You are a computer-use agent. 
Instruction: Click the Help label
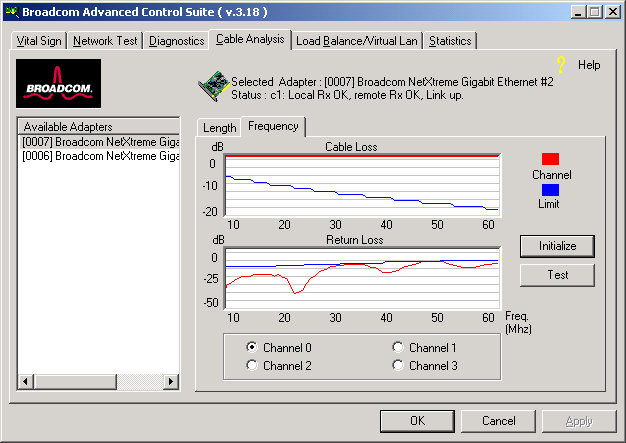[x=589, y=65]
